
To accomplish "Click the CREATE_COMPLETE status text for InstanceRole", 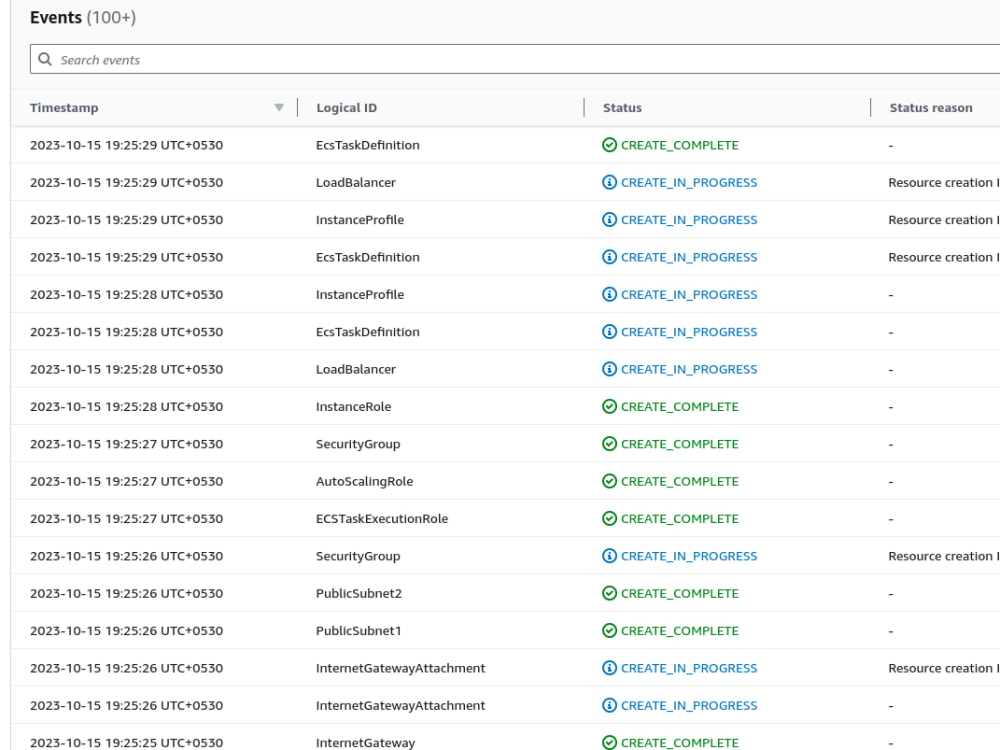I will pyautogui.click(x=680, y=407).
